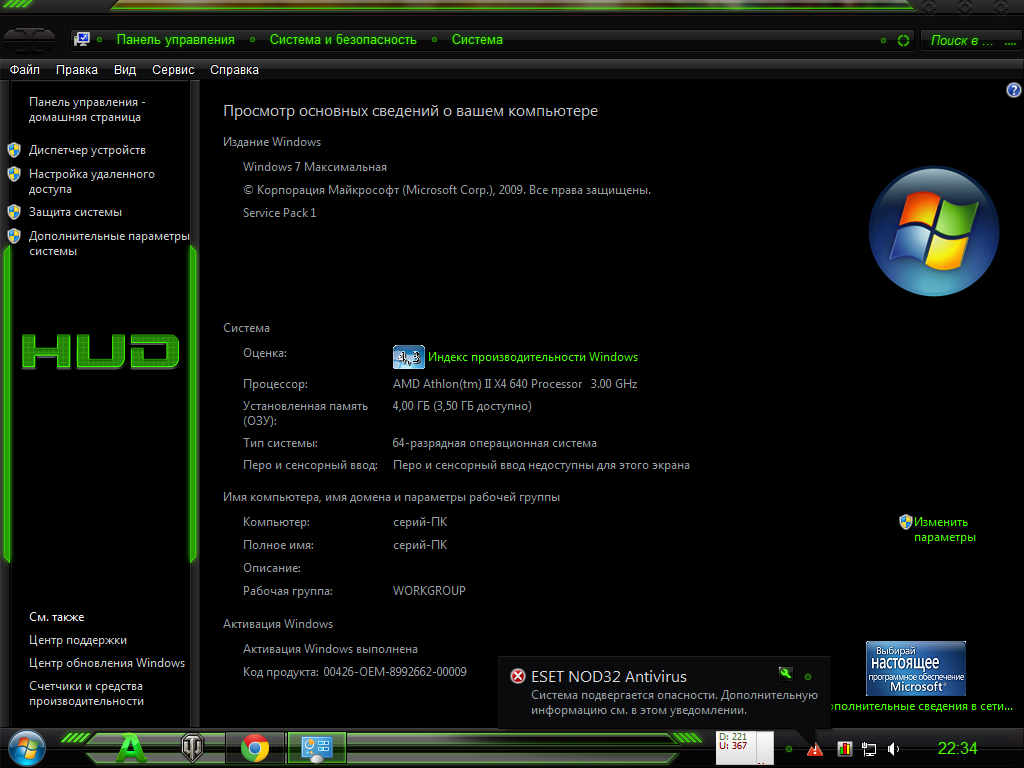Click the Система breadcrumb segment

[x=477, y=40]
